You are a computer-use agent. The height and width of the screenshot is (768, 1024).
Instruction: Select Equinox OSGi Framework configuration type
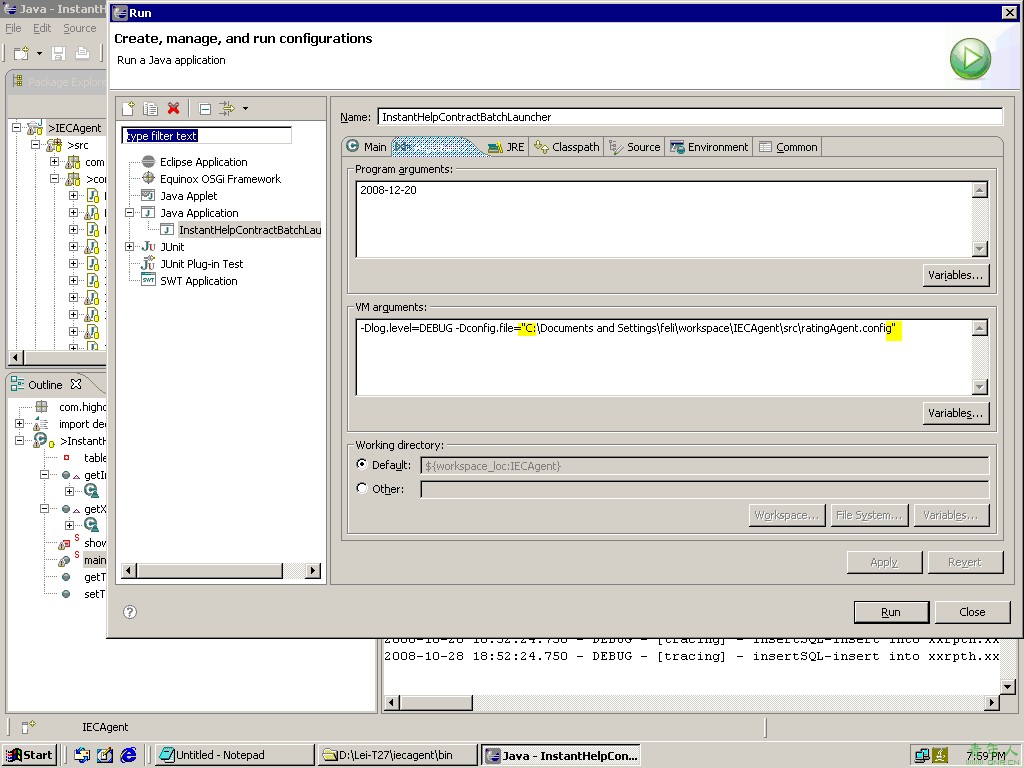coord(220,179)
